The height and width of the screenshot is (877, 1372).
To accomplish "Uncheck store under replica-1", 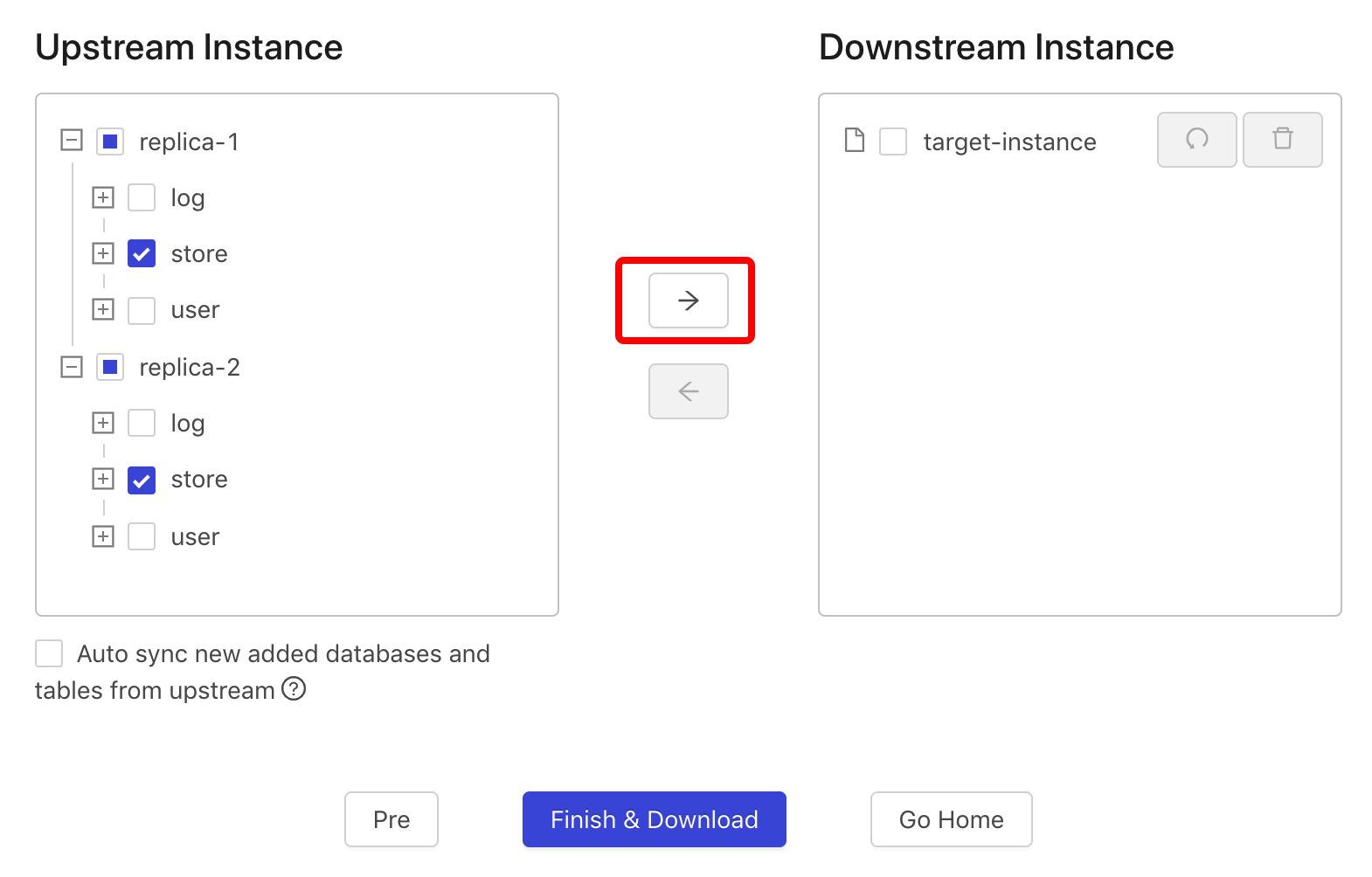I will tap(142, 253).
